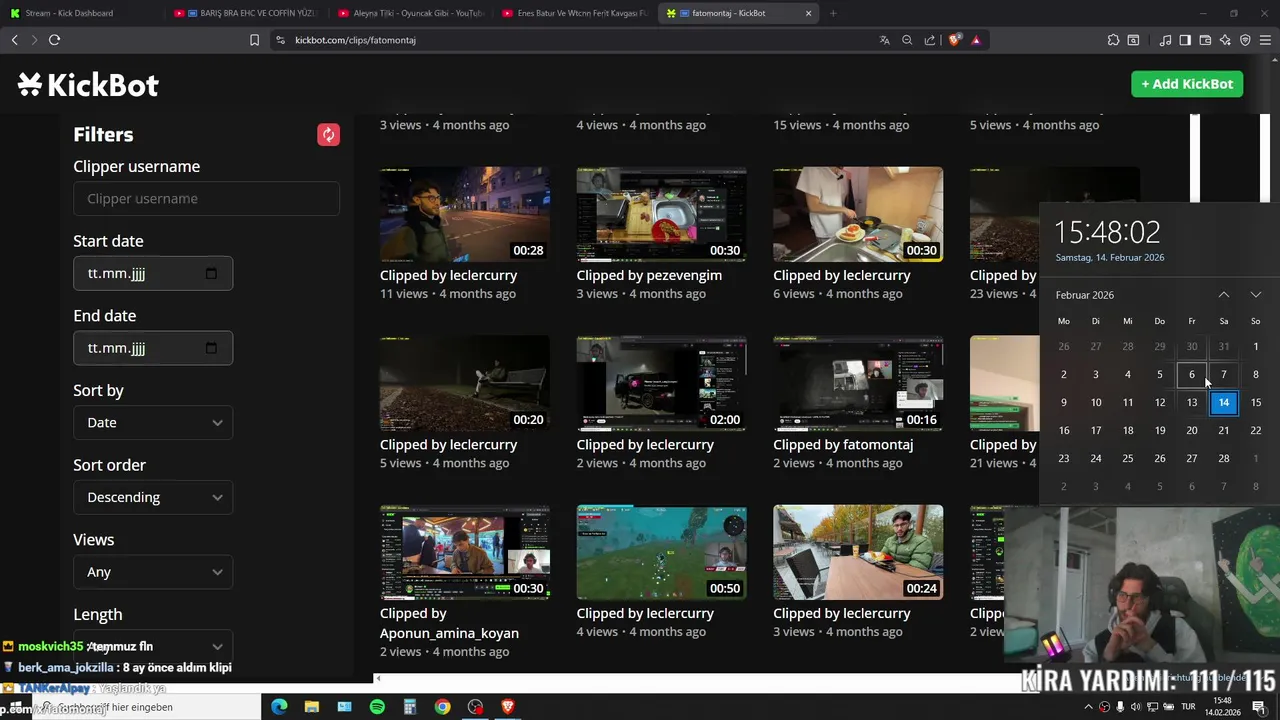
Task: Click the share page icon
Action: [x=930, y=40]
